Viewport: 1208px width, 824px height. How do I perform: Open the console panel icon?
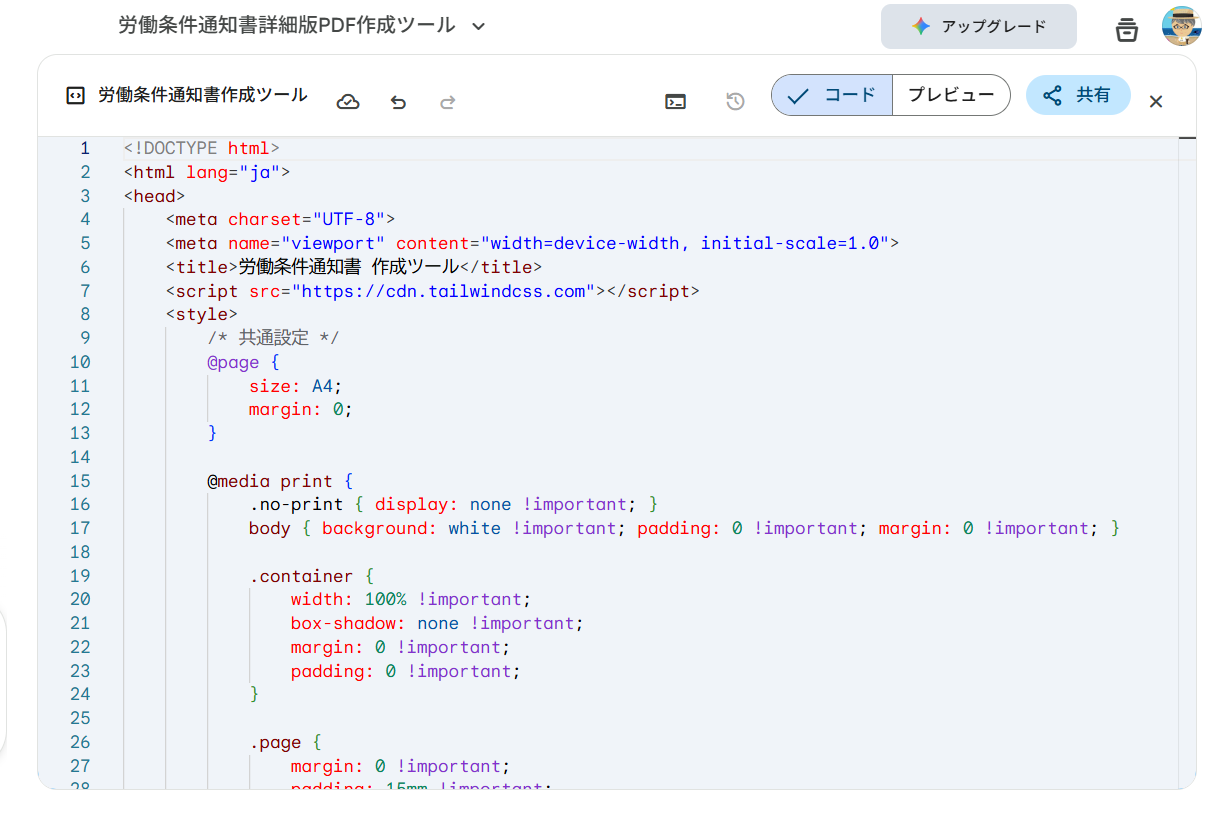click(676, 101)
